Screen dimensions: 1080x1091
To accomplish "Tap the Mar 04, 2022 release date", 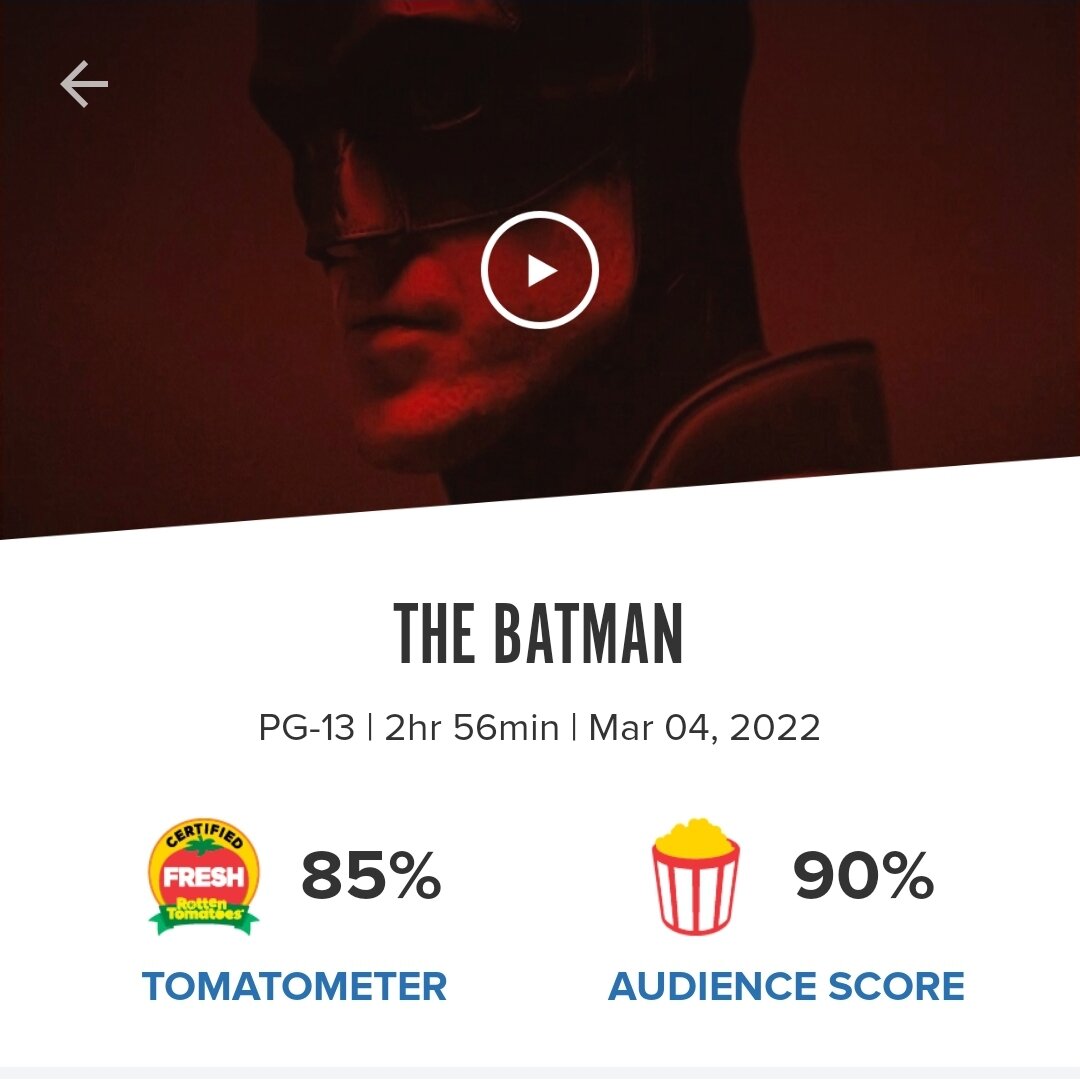I will coord(704,728).
